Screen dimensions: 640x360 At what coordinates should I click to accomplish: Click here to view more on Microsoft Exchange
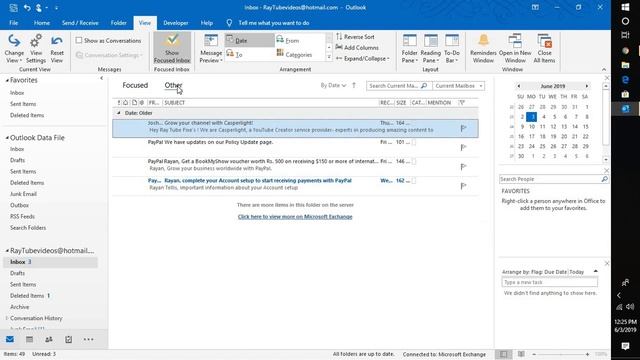coord(295,217)
